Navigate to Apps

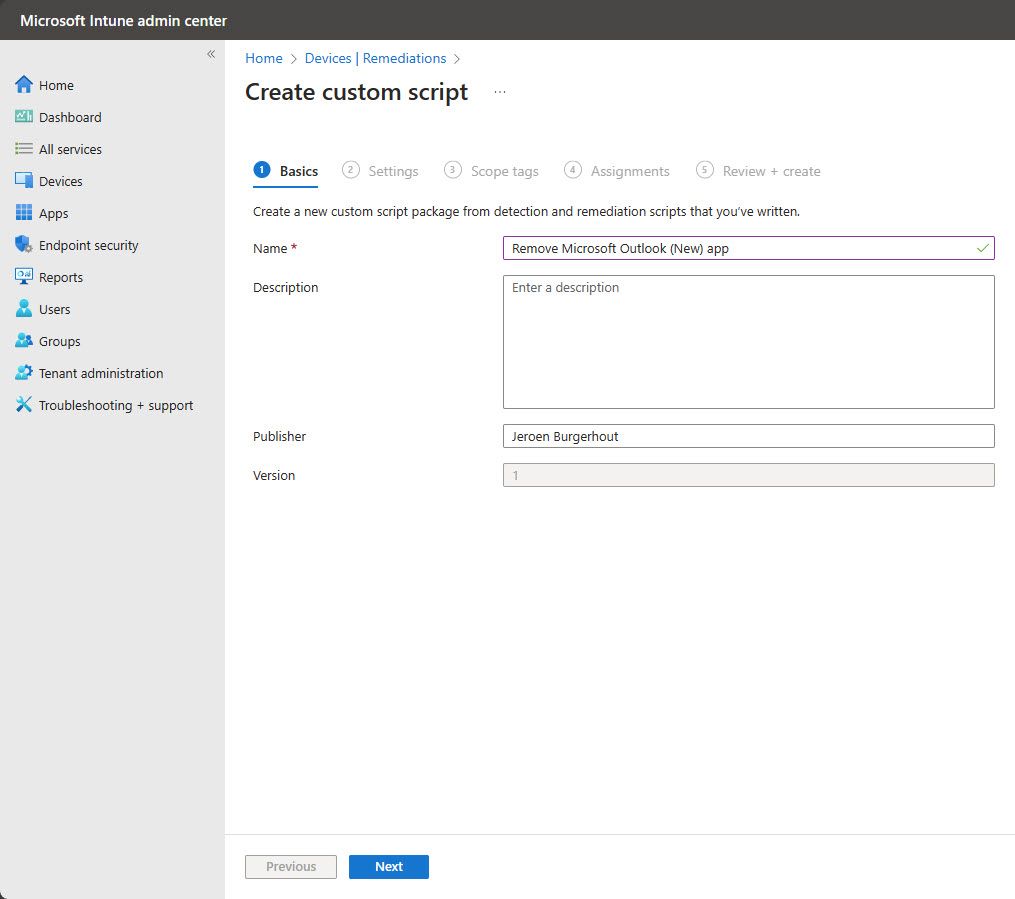(x=53, y=214)
